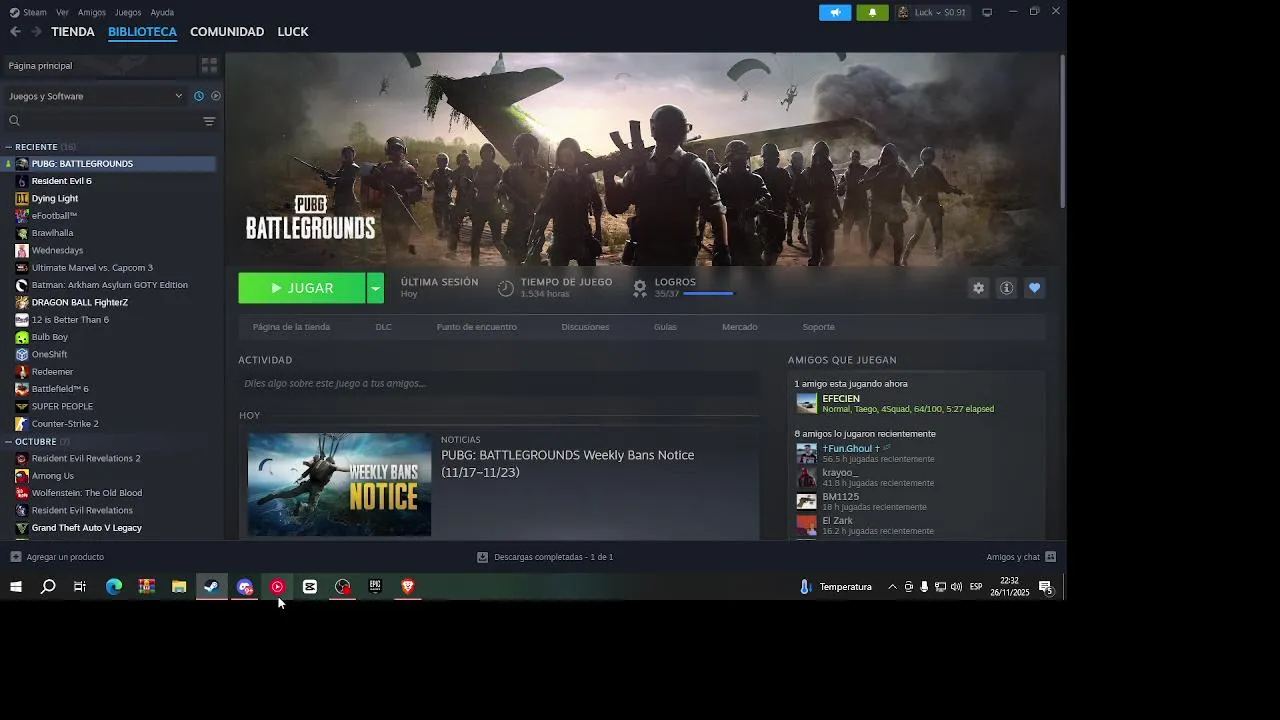
Task: Open Windows taskbar search
Action: (48, 587)
